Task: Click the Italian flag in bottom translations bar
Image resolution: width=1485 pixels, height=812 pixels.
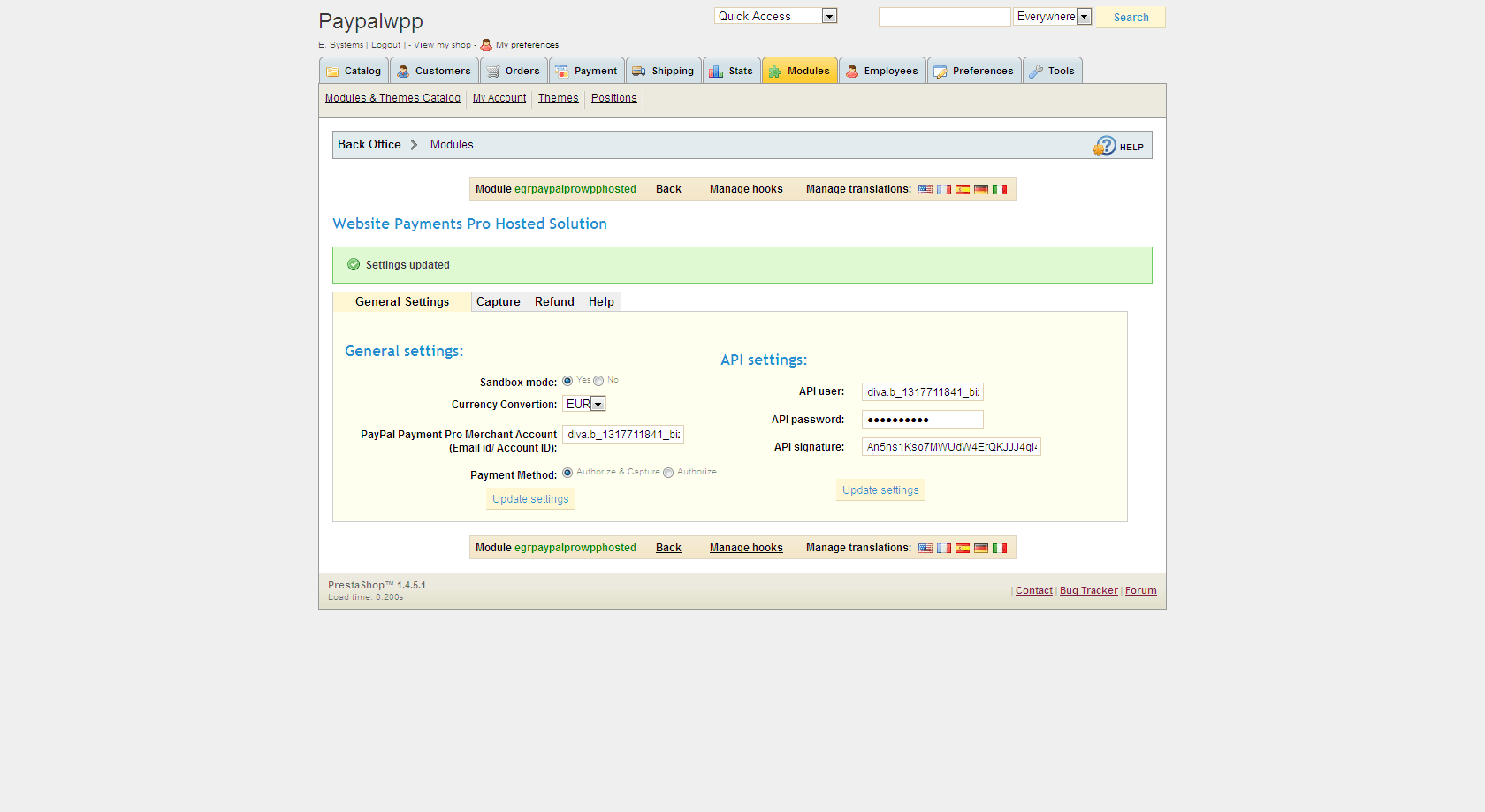Action: [x=1000, y=548]
